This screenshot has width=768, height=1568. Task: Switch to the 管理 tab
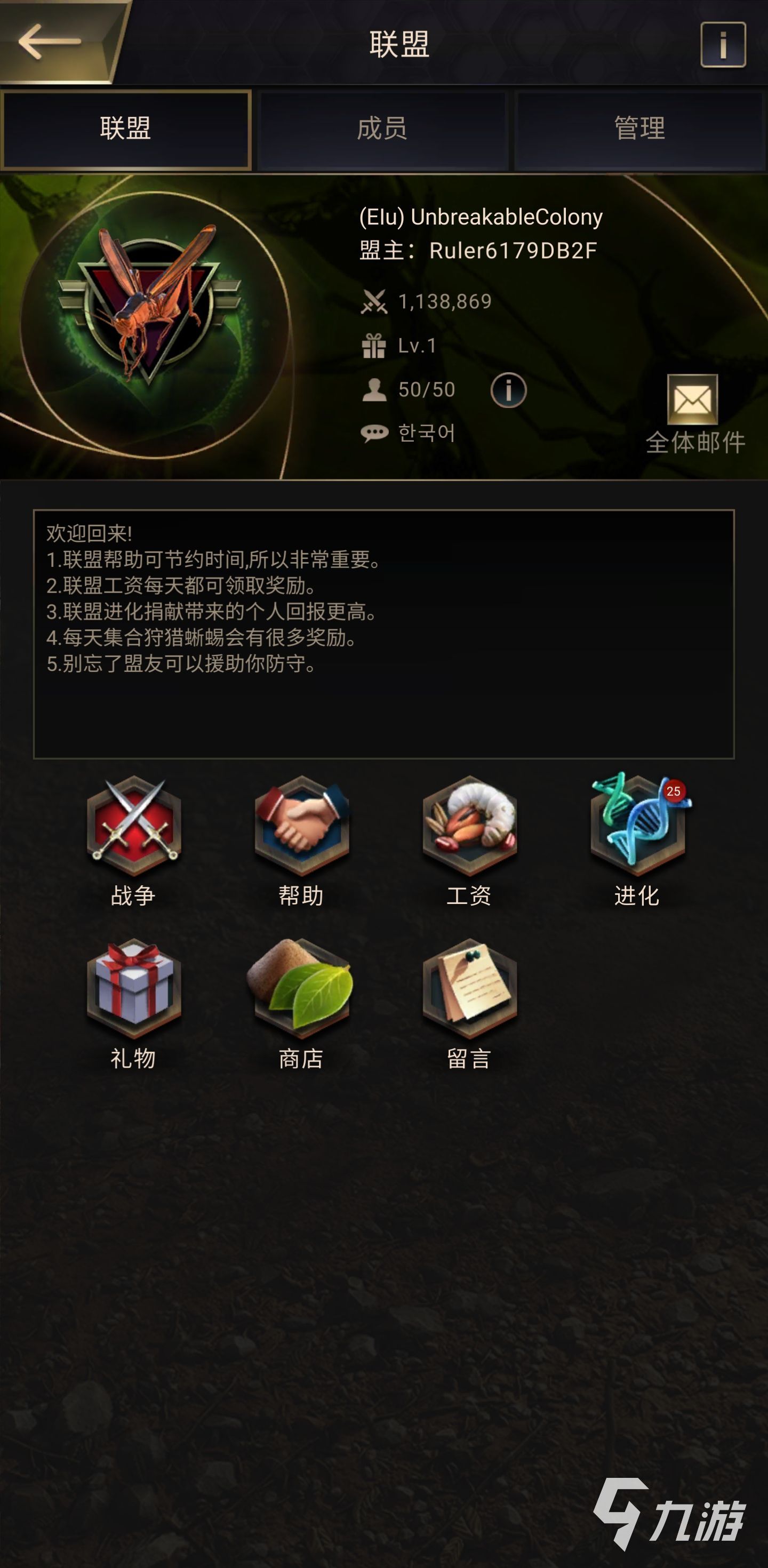639,129
